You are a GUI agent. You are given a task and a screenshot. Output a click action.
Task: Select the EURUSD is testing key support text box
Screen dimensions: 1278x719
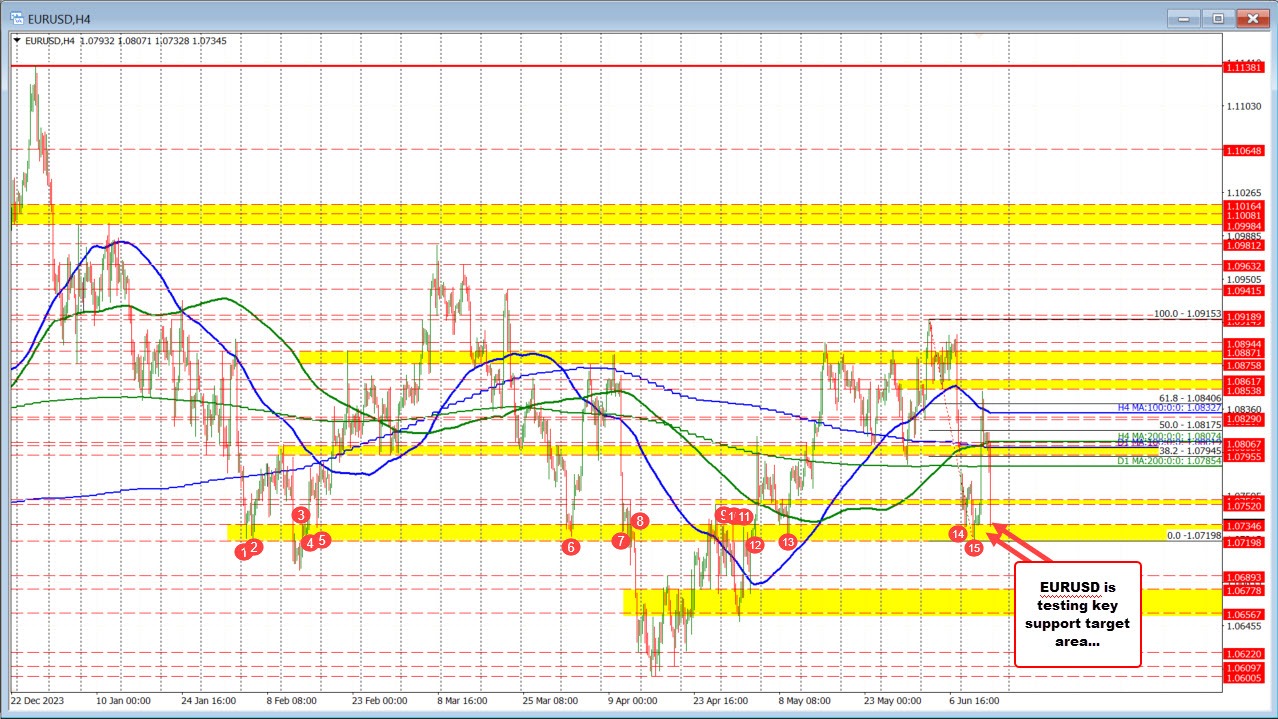tap(1078, 615)
